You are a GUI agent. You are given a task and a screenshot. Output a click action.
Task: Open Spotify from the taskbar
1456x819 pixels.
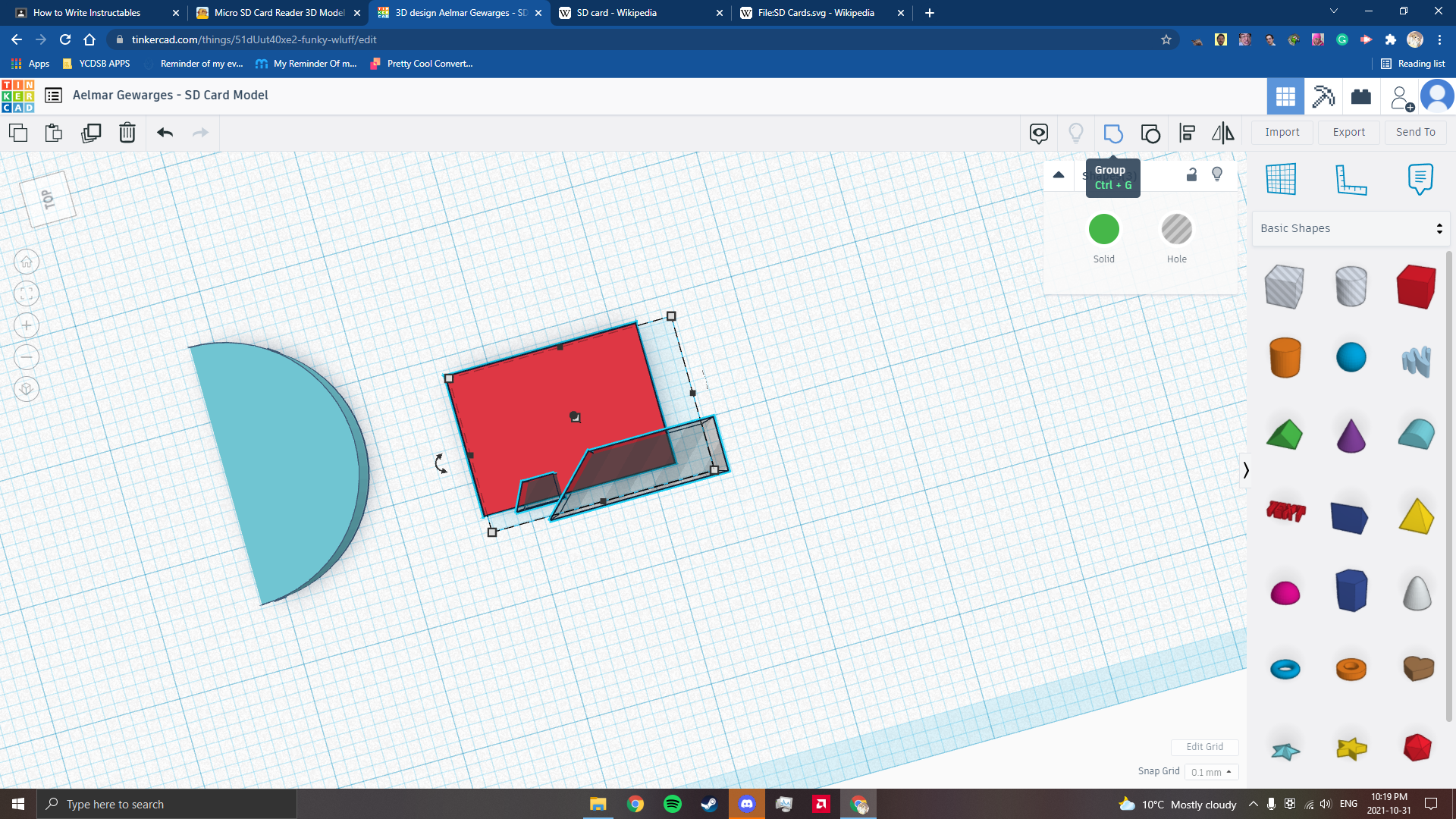[x=672, y=804]
